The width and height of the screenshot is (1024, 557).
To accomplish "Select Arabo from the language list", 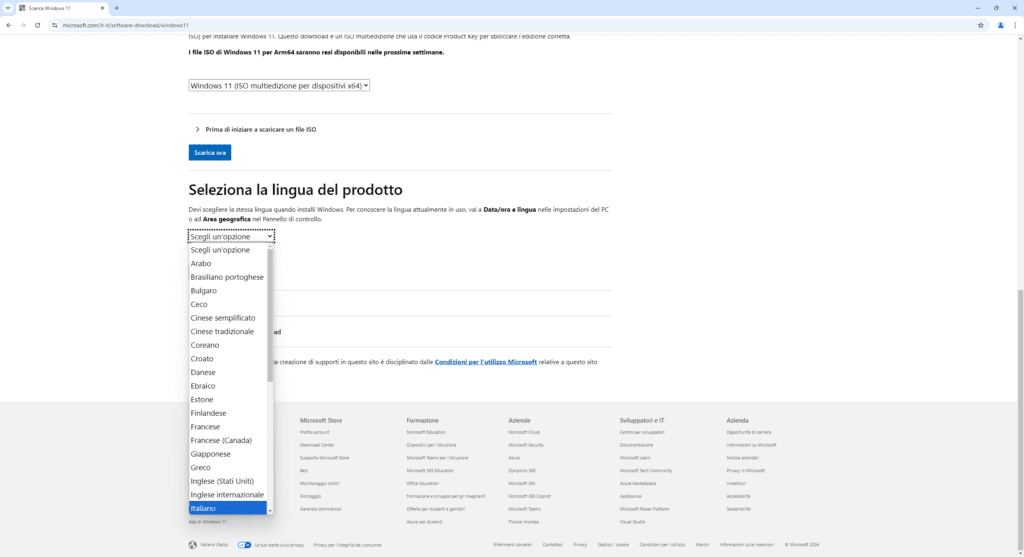I will (x=228, y=264).
